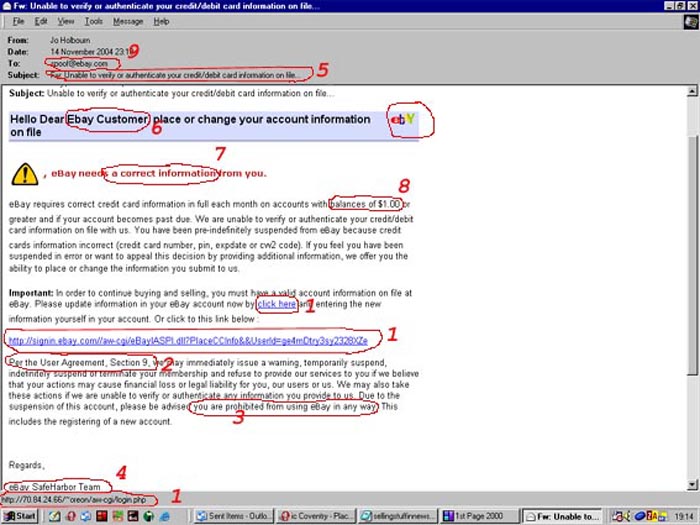Switch to the ic Coventry taskbar button
700x525 pixels.
[x=316, y=516]
